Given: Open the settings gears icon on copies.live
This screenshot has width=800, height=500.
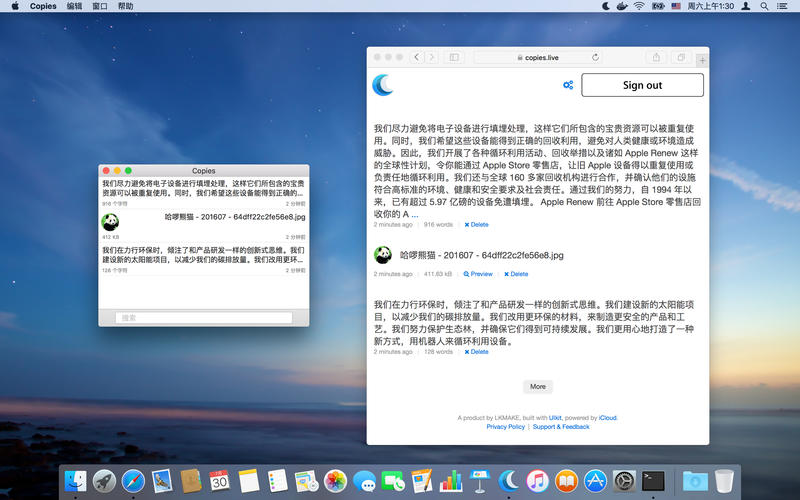Looking at the screenshot, I should (568, 85).
